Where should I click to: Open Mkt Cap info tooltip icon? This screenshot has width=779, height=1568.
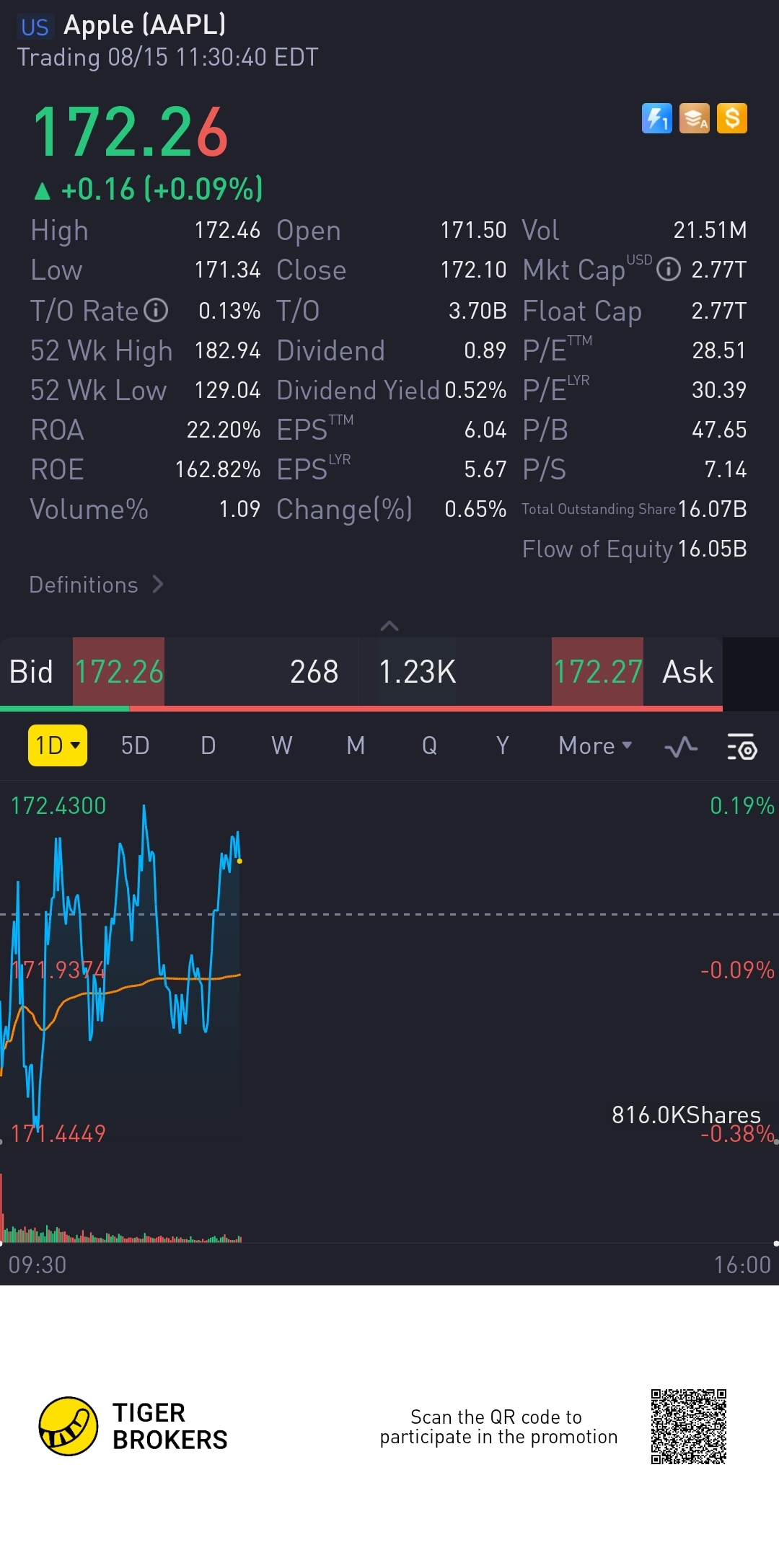coord(669,270)
